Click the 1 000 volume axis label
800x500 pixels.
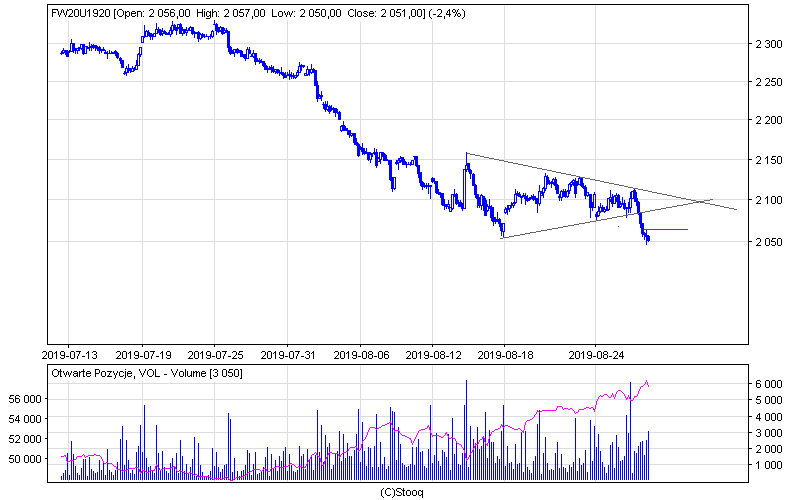point(769,465)
